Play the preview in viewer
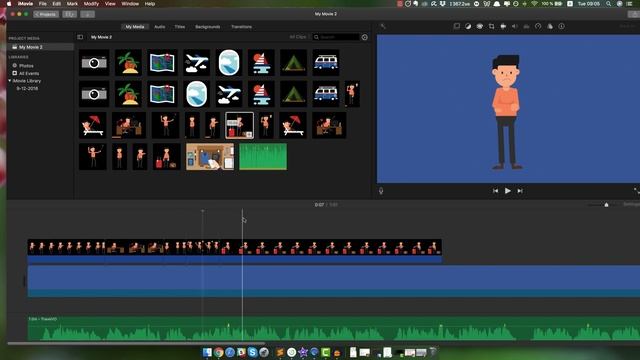This screenshot has width=640, height=360. click(x=507, y=191)
